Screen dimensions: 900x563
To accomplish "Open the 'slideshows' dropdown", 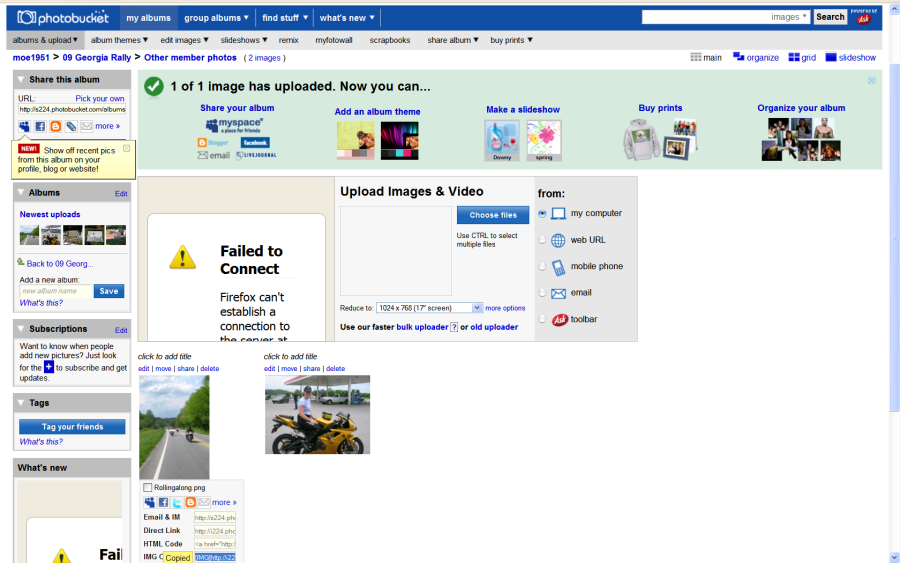I will pos(244,40).
